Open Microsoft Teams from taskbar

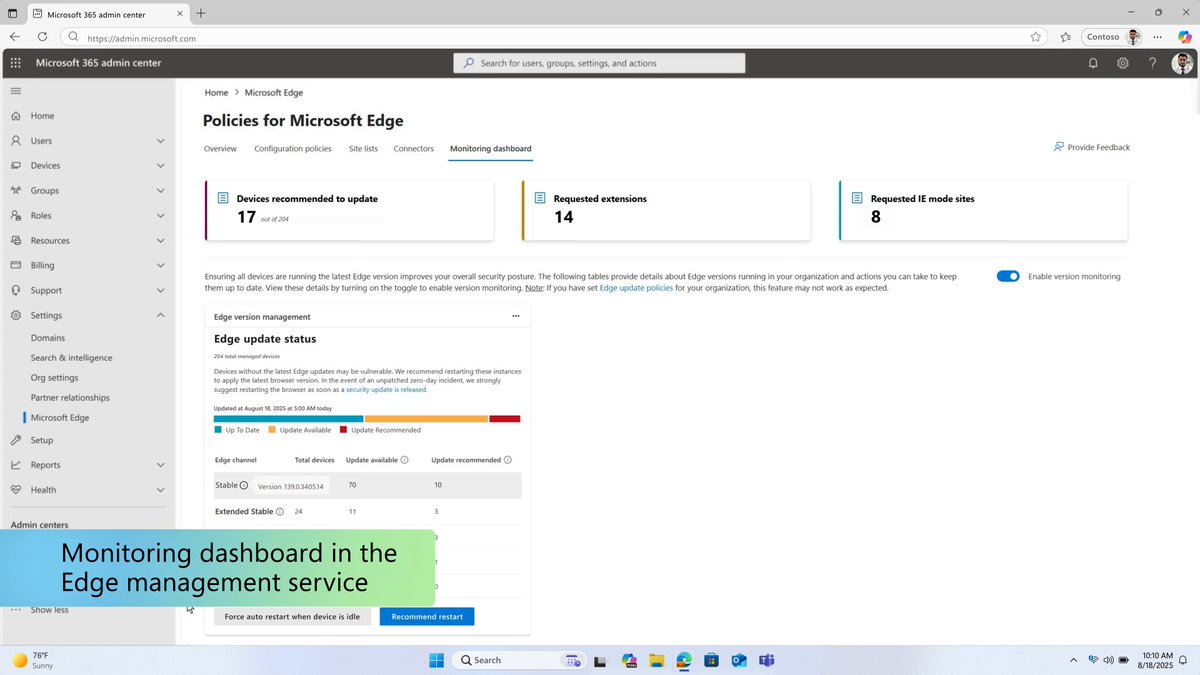click(767, 660)
